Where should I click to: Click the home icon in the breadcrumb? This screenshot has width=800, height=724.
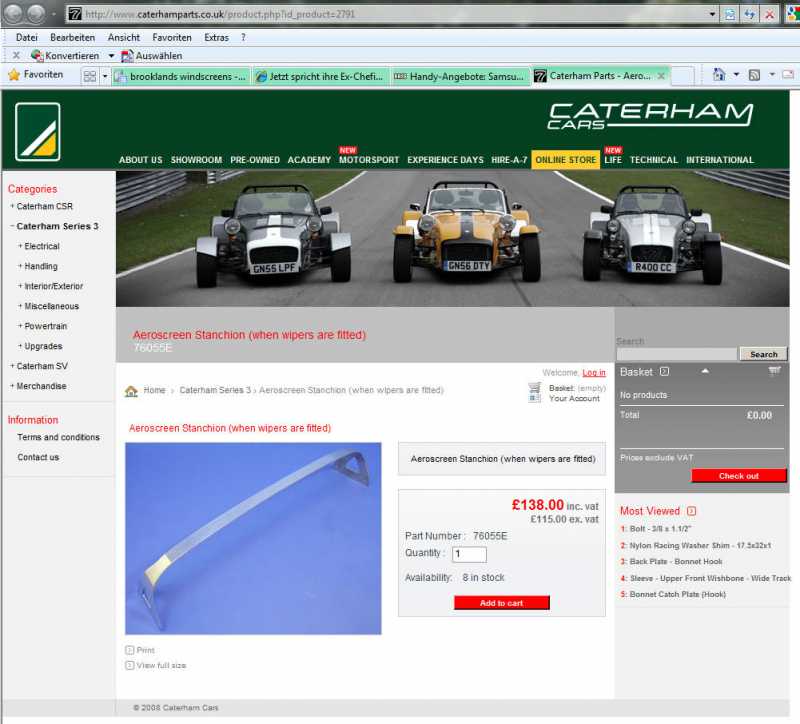coord(131,391)
